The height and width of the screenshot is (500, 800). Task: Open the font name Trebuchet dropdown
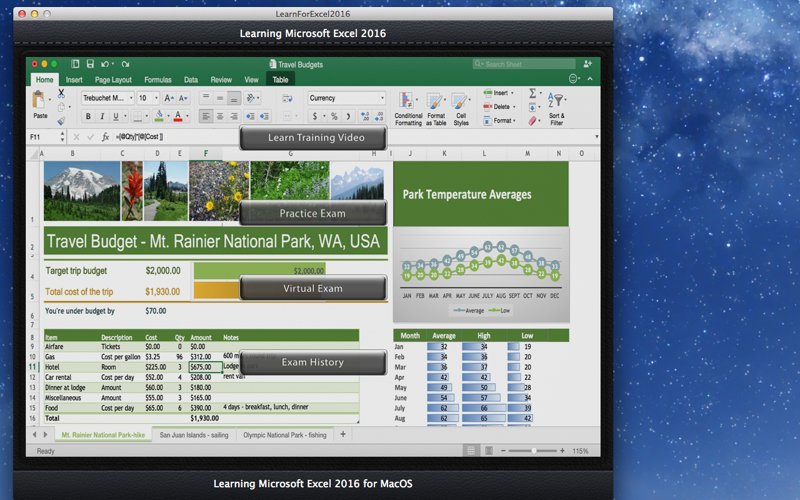tap(131, 98)
